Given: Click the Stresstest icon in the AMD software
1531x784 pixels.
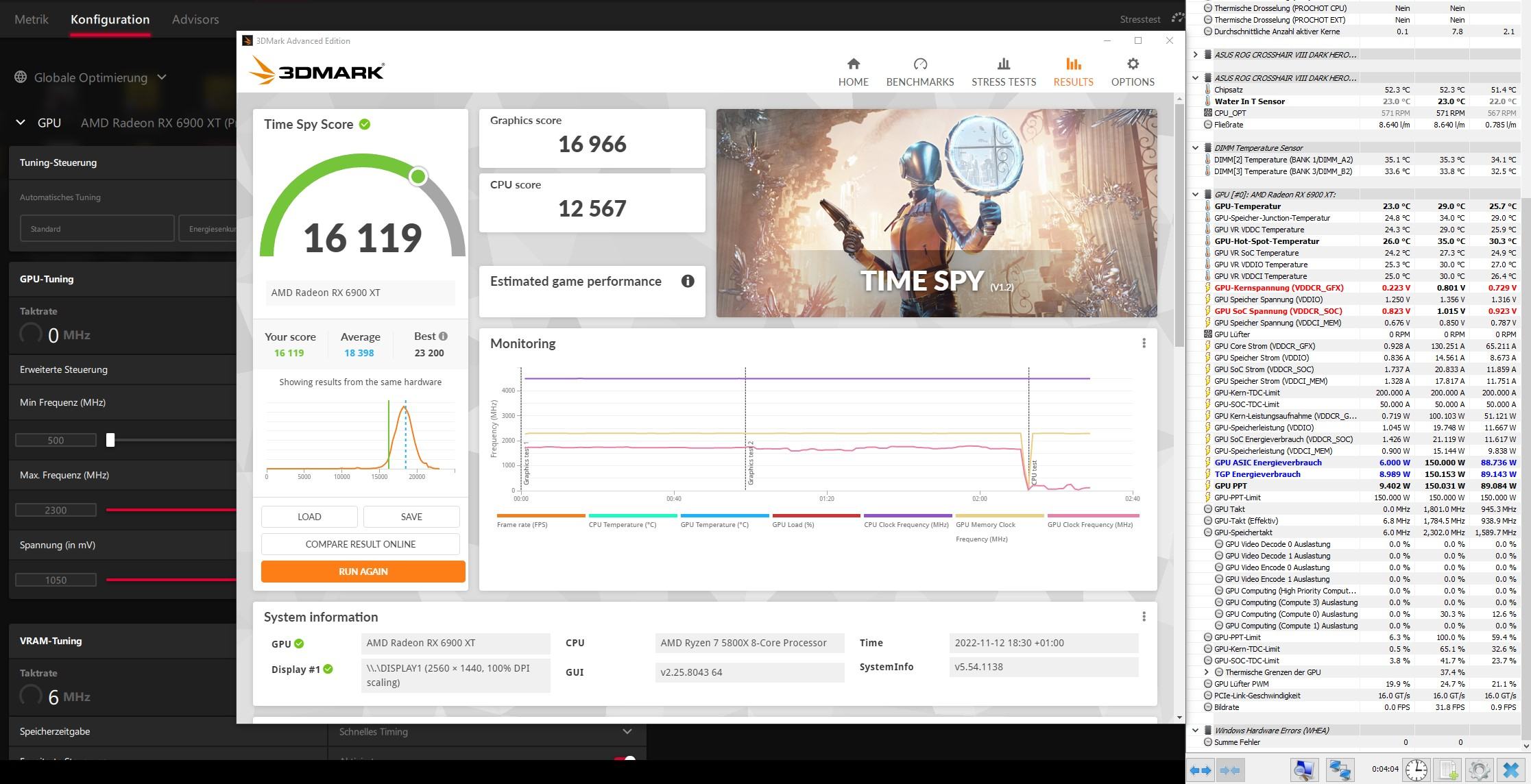Looking at the screenshot, I should [1177, 19].
